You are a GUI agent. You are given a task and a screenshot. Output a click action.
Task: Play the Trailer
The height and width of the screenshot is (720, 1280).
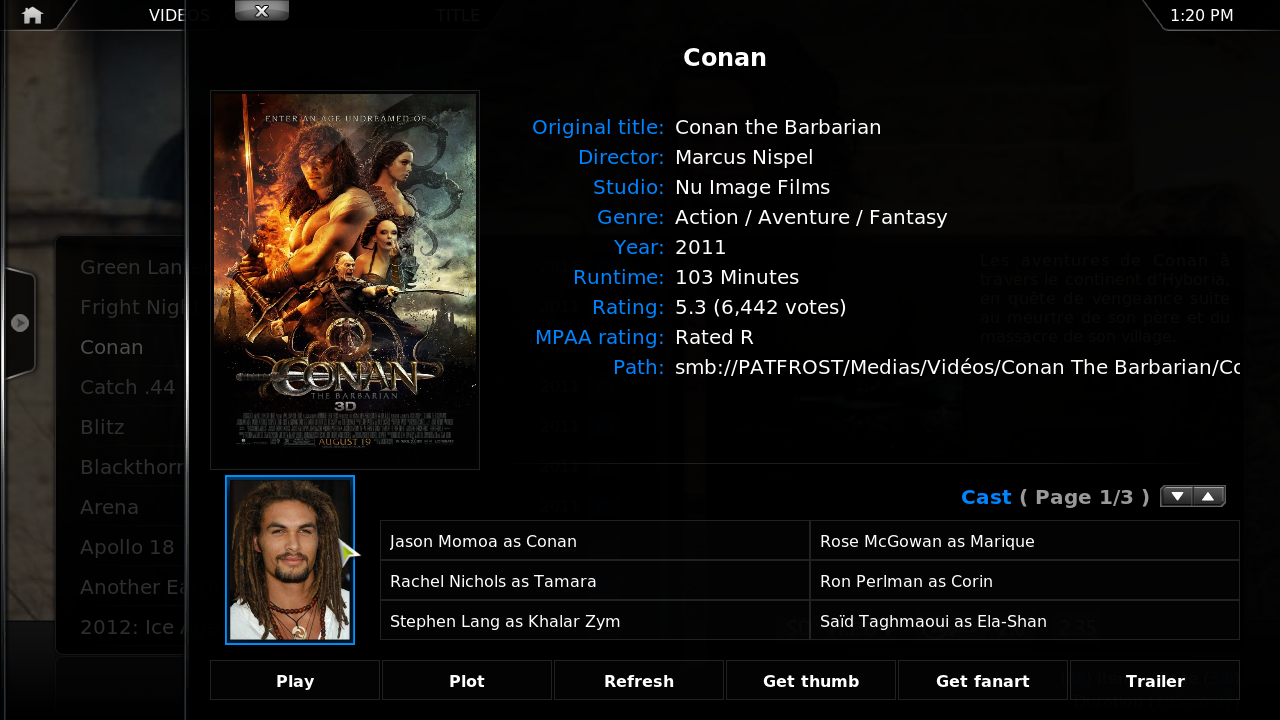[1155, 680]
